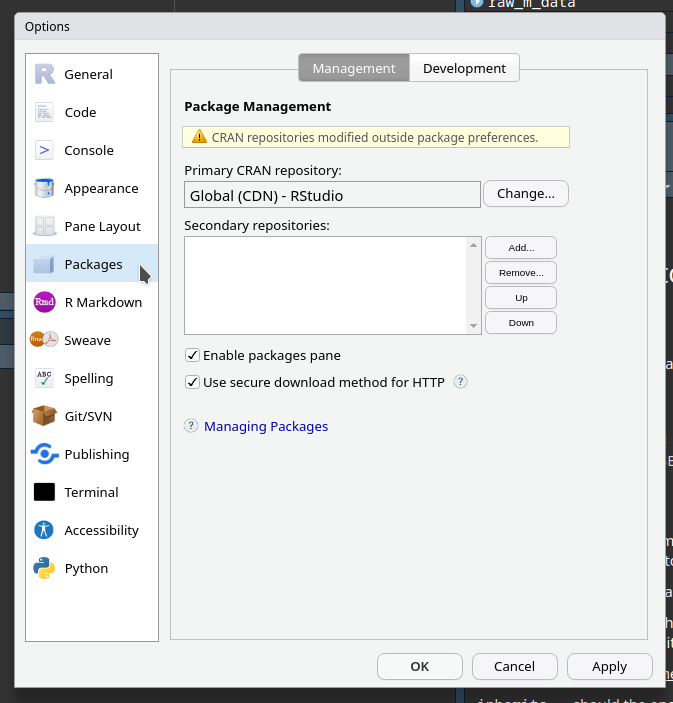The image size is (673, 703).
Task: Open Console settings via prompt icon
Action: point(44,150)
